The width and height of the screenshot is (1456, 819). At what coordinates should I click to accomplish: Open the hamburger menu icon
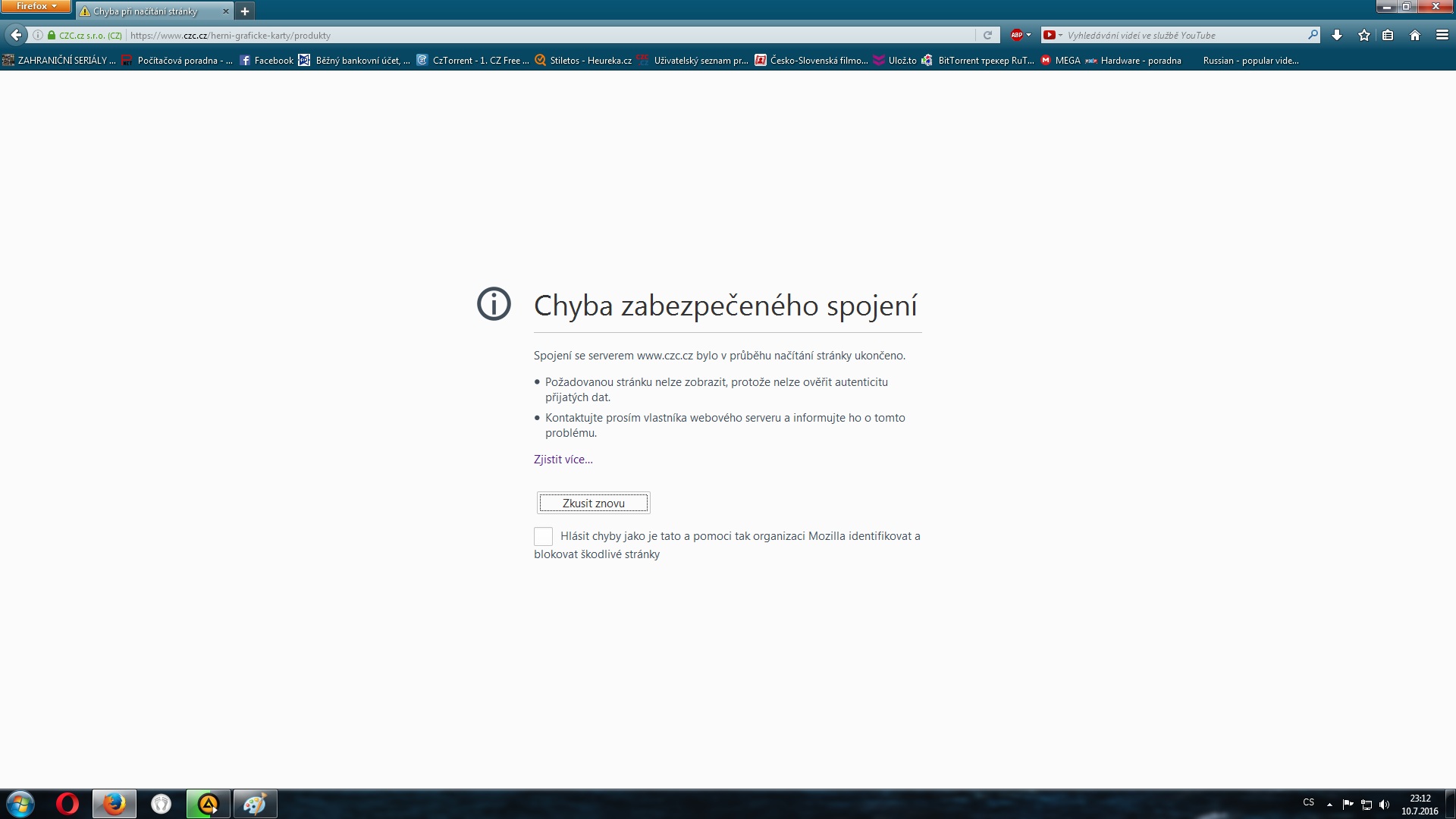1442,35
